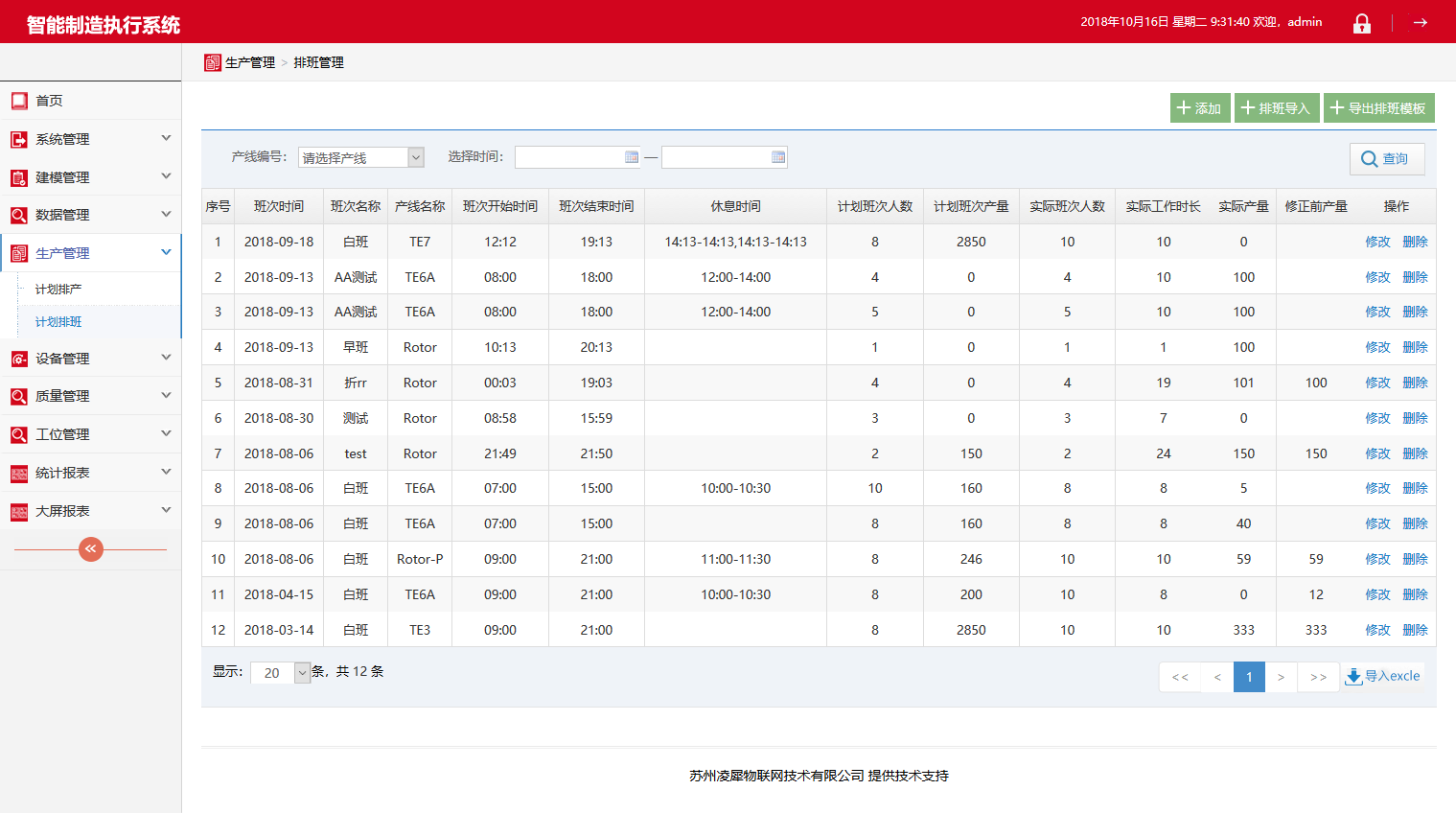
Task: Open the 数据管理 sidebar menu
Action: pos(62,215)
